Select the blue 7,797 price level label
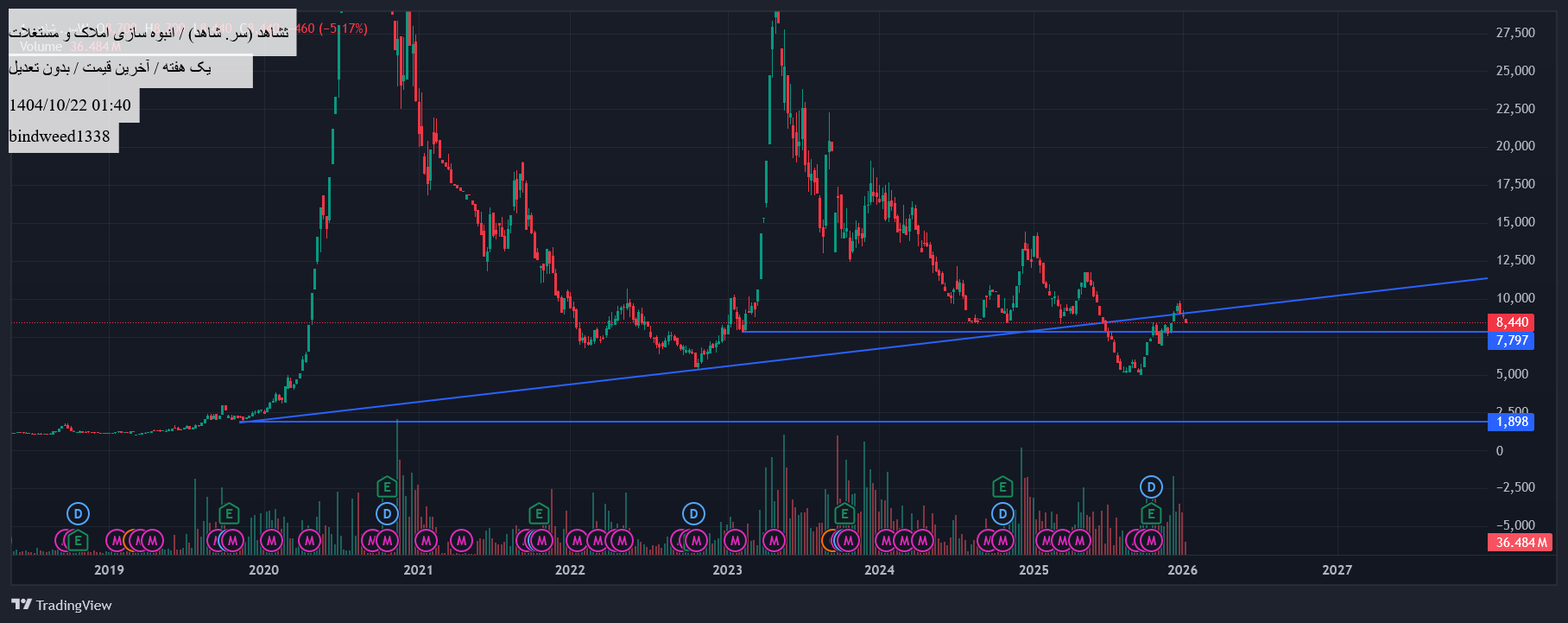This screenshot has width=1568, height=623. 1511,340
